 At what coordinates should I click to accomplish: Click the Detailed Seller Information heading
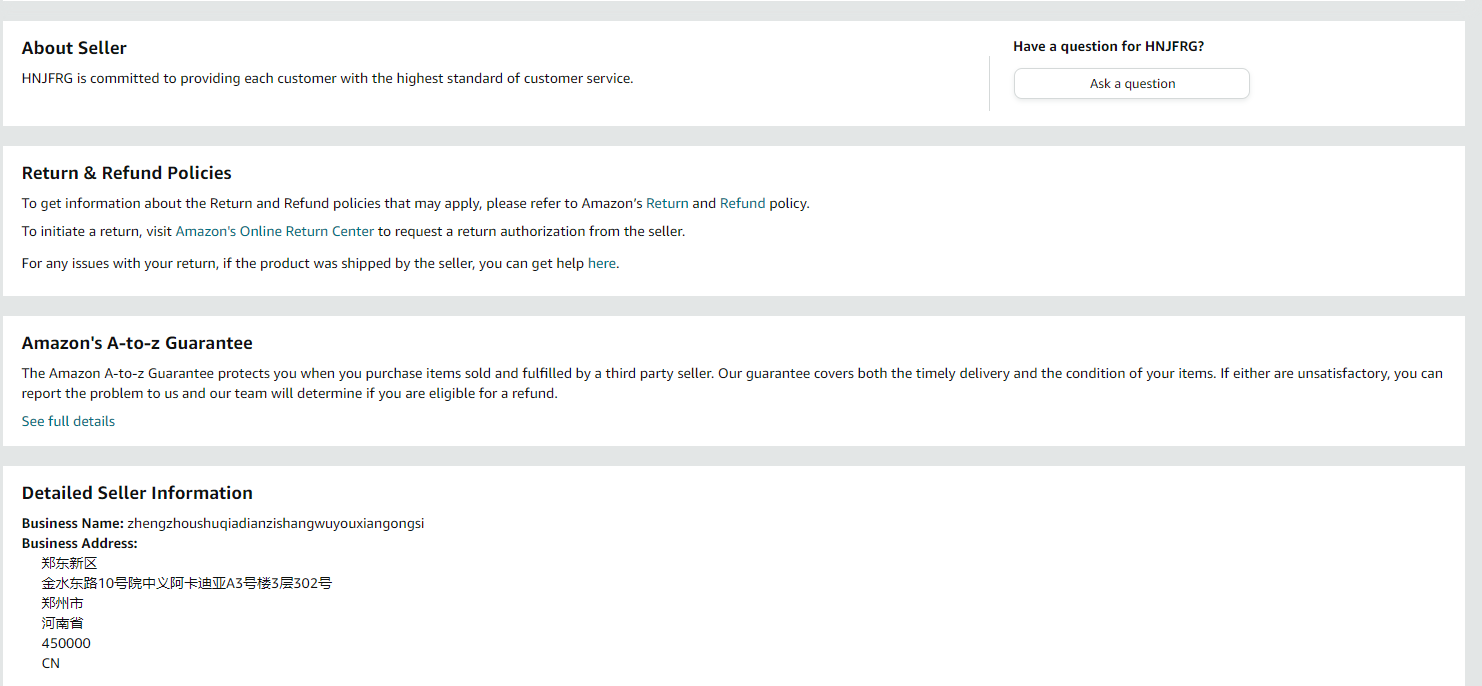tap(137, 493)
